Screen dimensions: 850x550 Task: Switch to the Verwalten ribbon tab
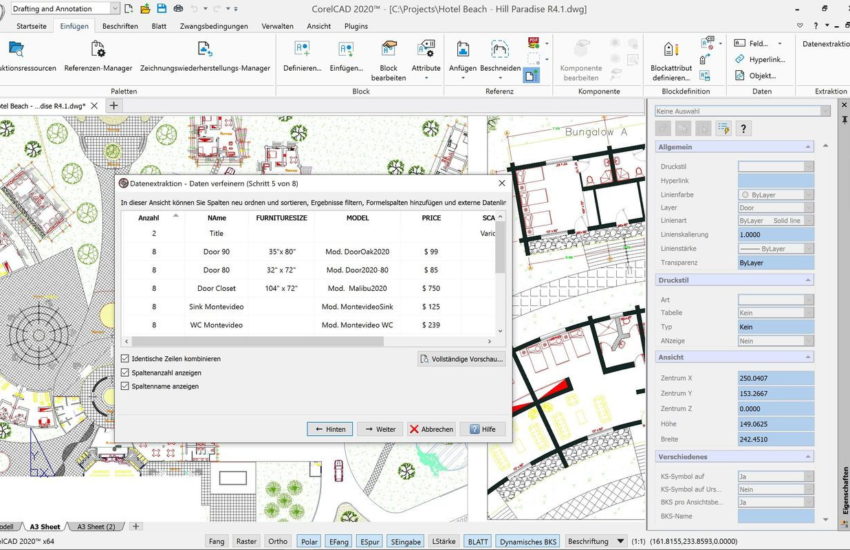(x=277, y=26)
